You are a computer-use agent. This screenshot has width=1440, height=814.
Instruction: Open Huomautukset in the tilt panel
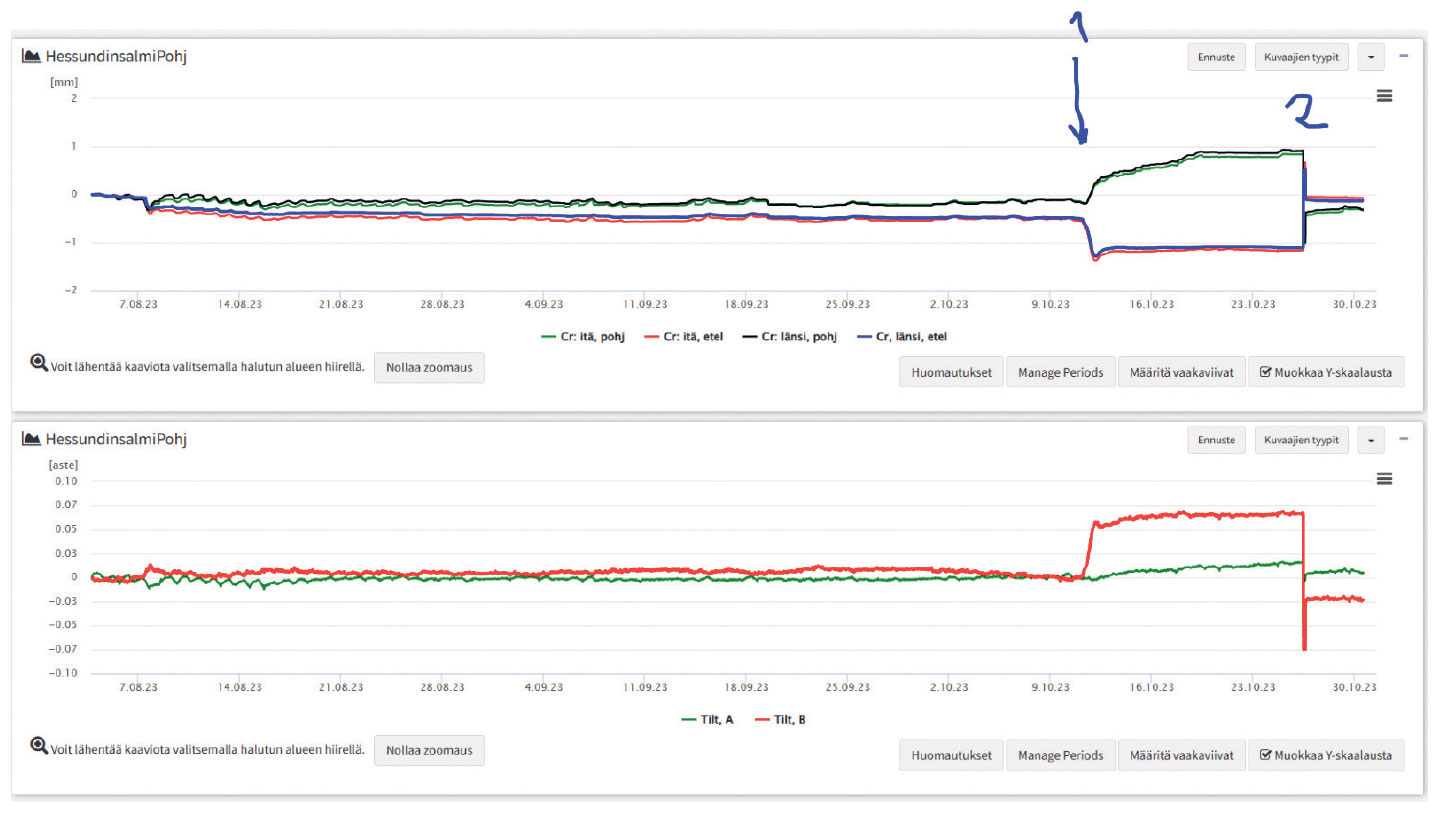coord(951,755)
